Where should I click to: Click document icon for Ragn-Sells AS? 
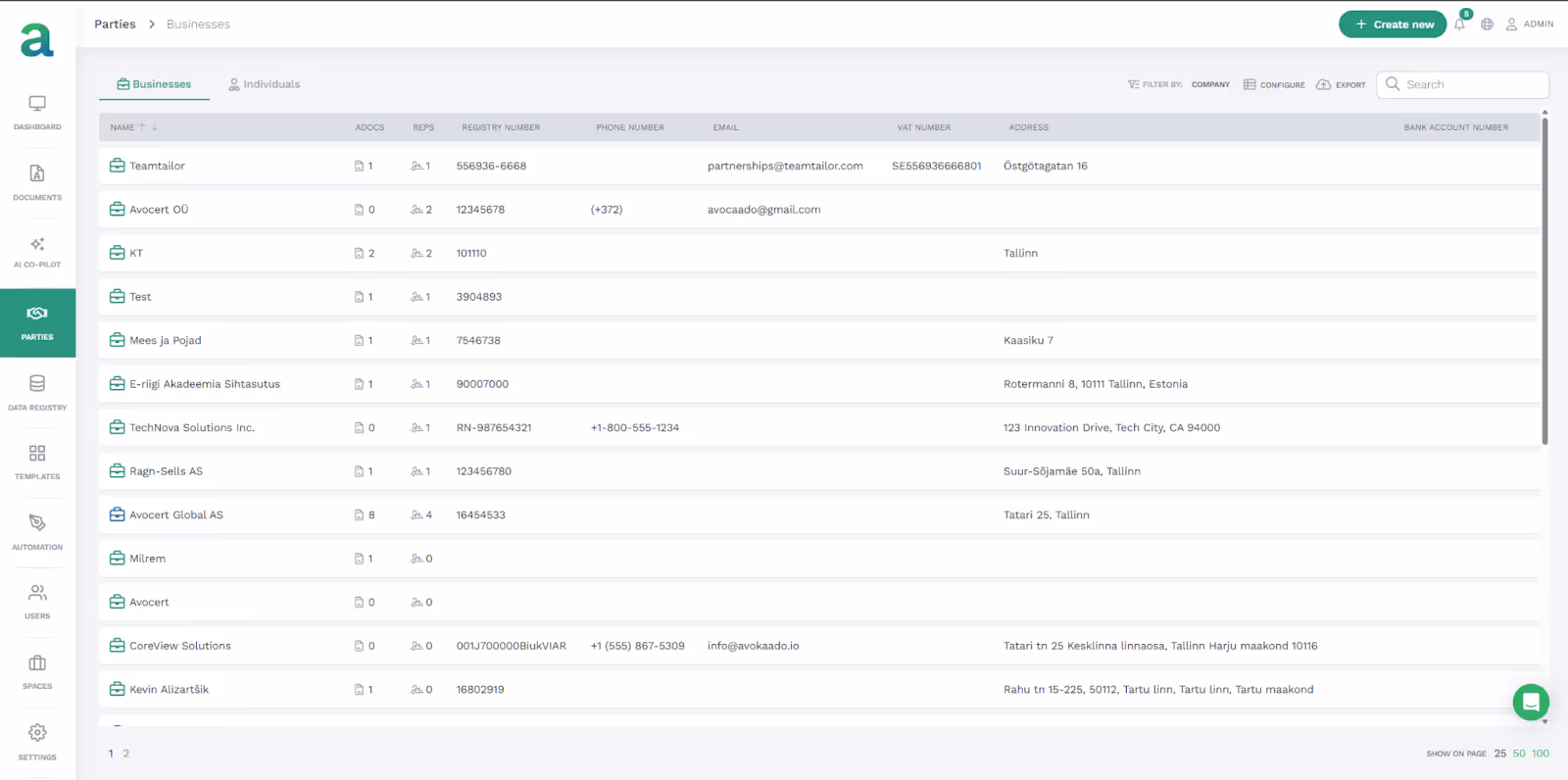[359, 471]
